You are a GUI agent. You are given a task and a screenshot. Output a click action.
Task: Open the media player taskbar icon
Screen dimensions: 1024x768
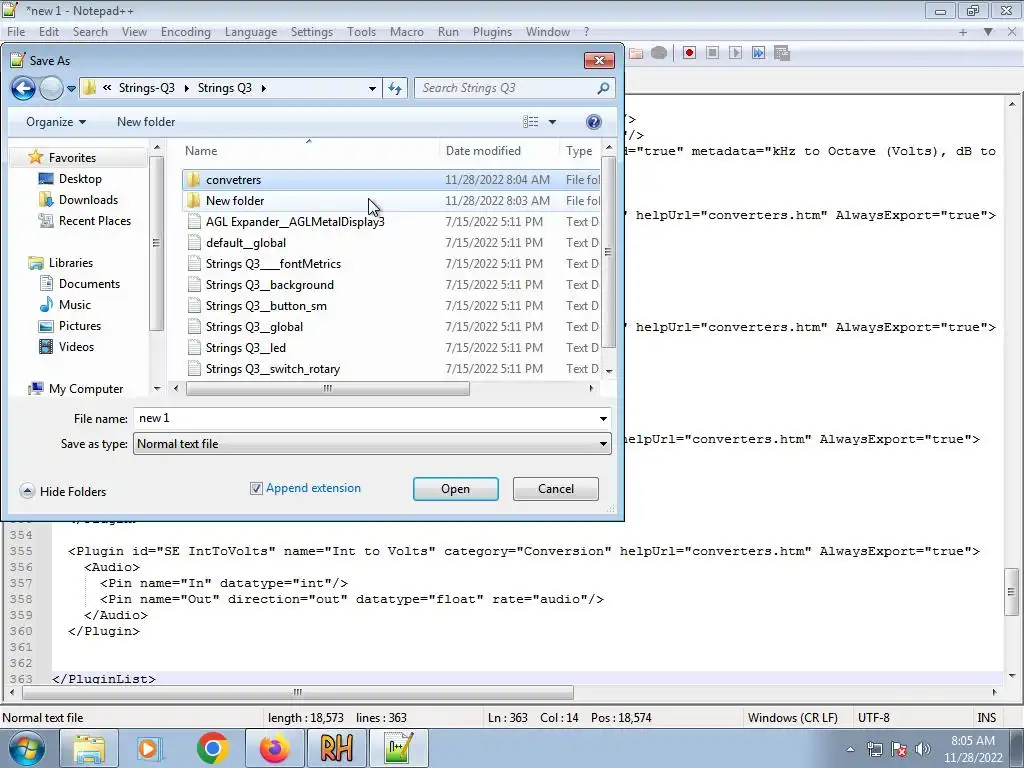point(150,748)
